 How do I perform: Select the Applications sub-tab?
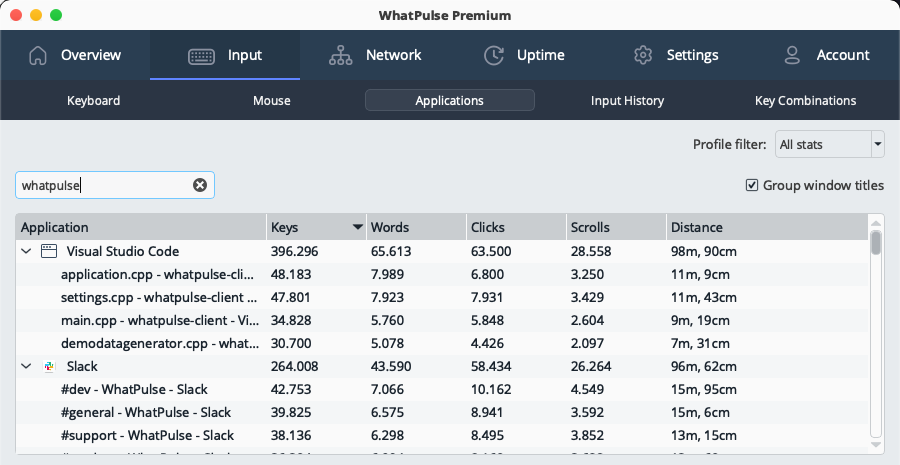pyautogui.click(x=449, y=100)
